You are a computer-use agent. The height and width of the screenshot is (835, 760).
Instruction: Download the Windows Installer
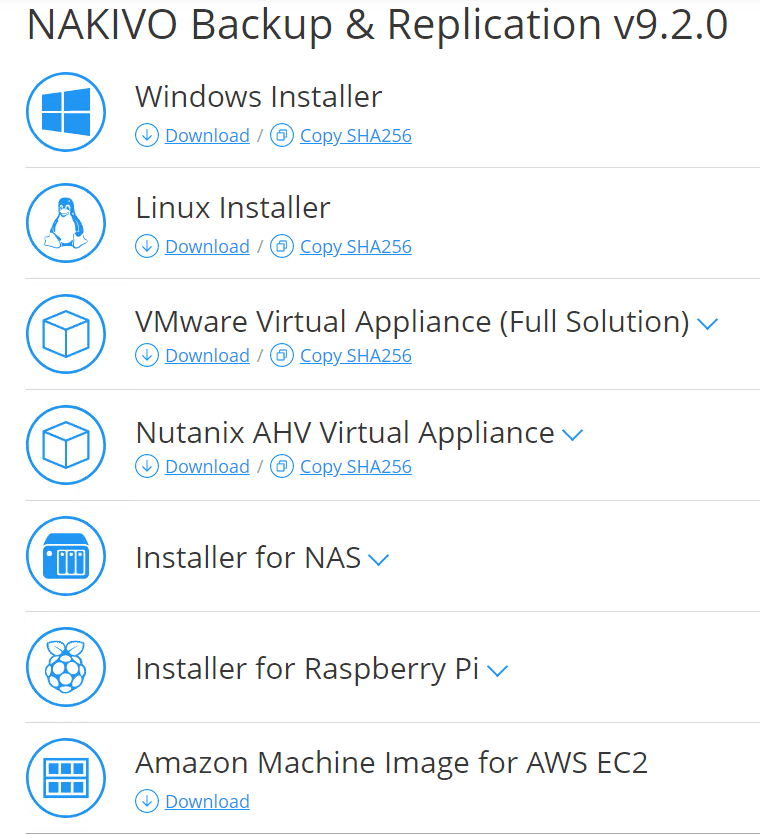click(x=207, y=136)
